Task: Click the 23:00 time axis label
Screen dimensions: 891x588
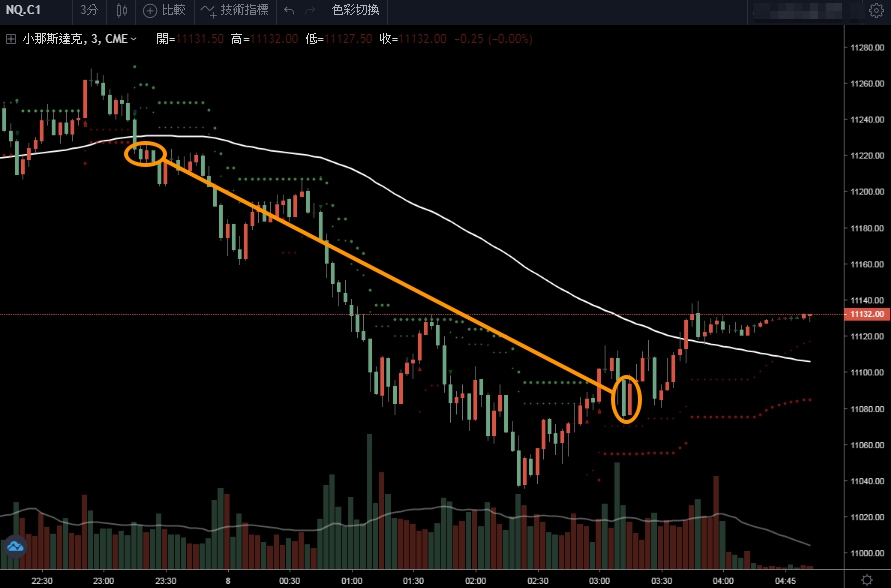Action: [103, 581]
